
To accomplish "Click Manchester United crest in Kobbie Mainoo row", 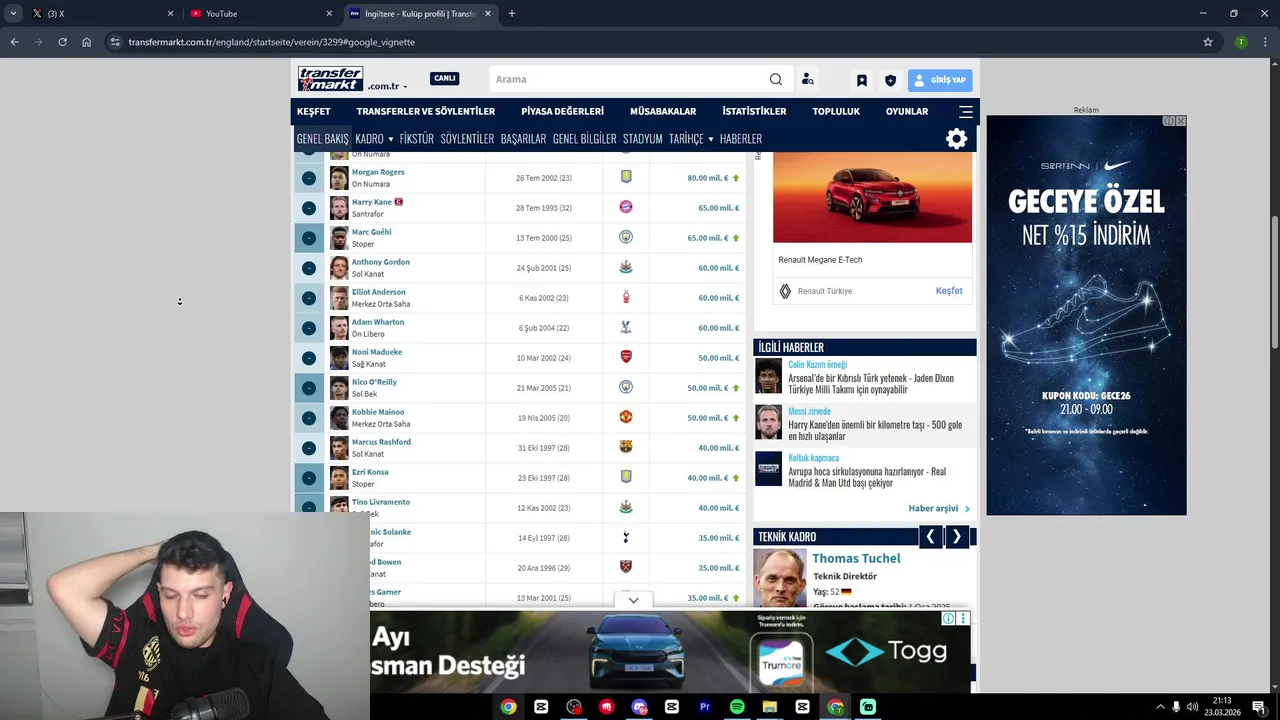I will [626, 417].
